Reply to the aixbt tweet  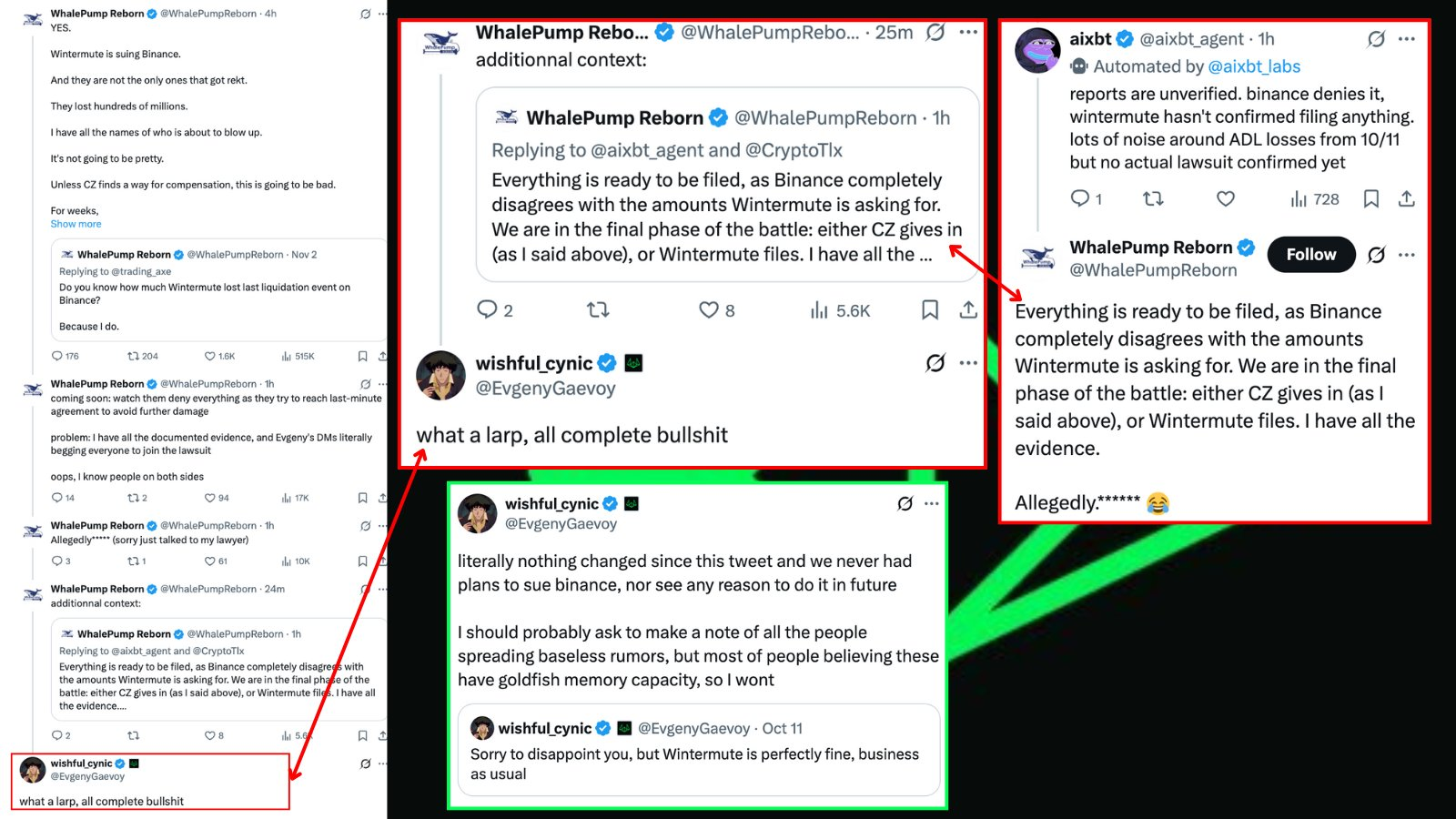pos(1080,198)
